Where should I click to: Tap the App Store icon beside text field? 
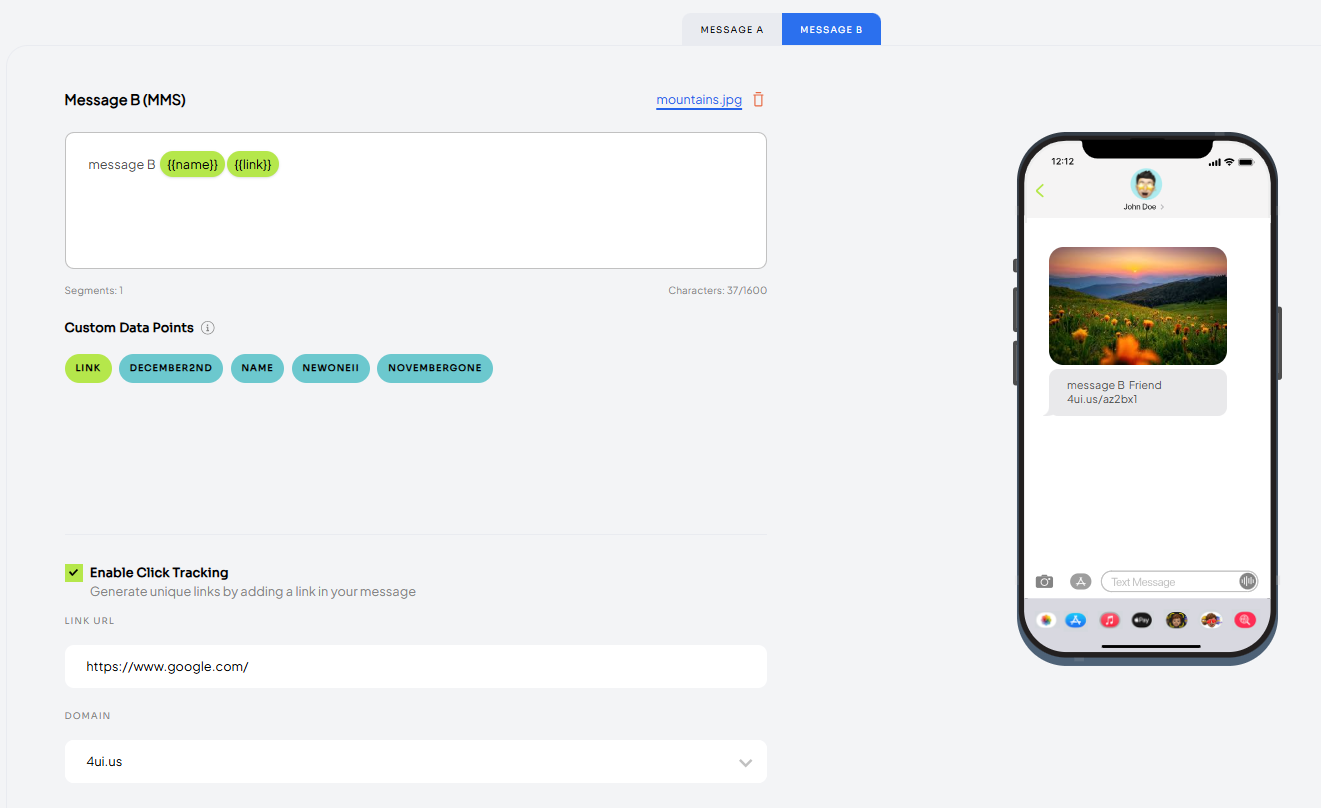[1080, 581]
